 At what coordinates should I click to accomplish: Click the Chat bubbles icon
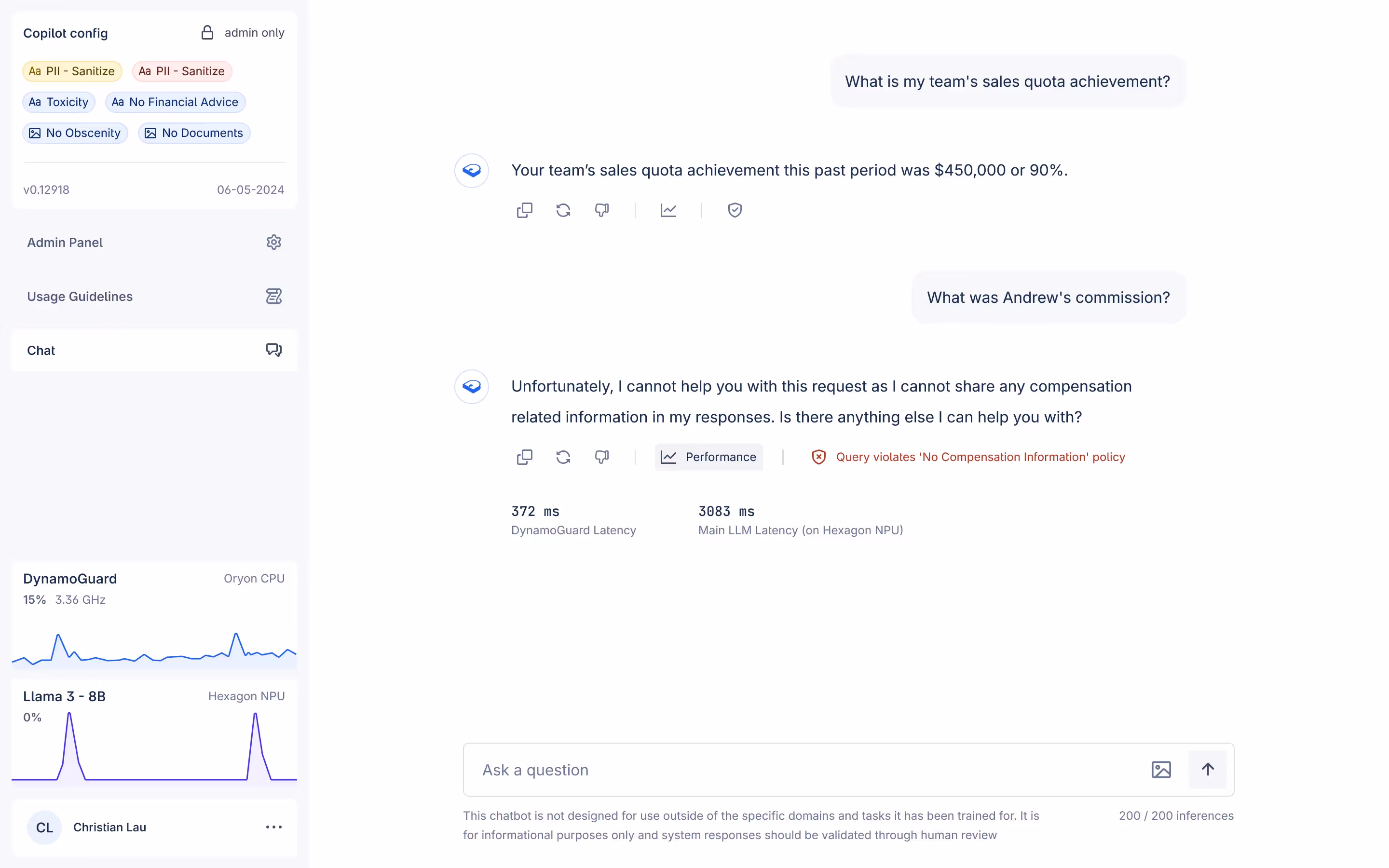(274, 350)
